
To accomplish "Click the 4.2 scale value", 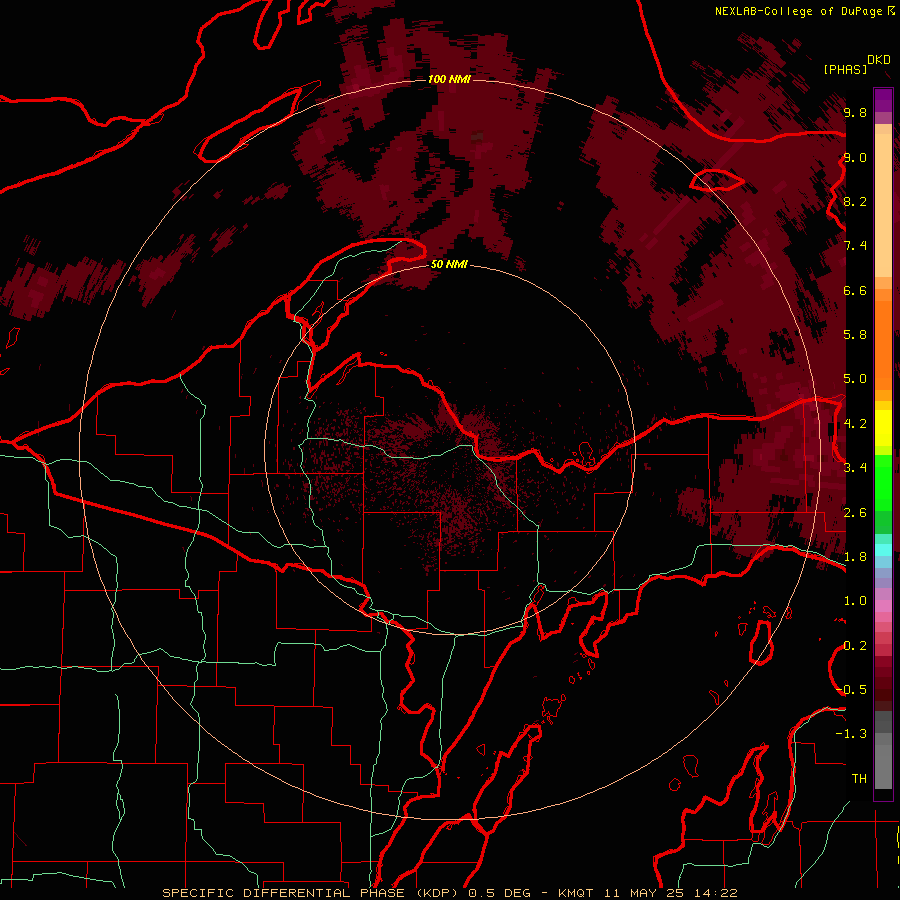I will click(x=855, y=424).
